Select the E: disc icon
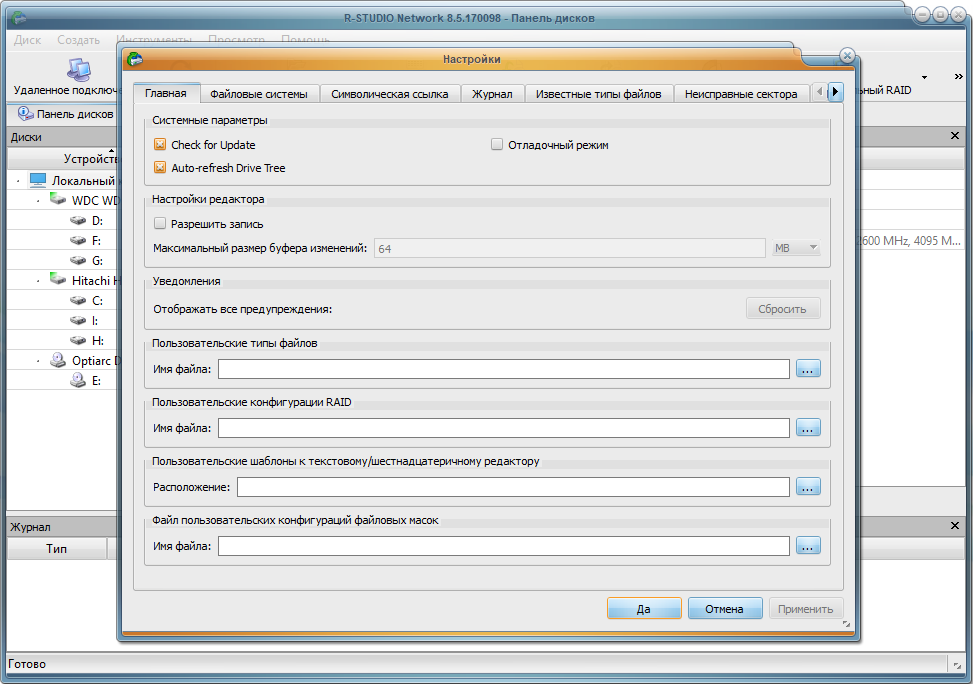 pyautogui.click(x=78, y=380)
